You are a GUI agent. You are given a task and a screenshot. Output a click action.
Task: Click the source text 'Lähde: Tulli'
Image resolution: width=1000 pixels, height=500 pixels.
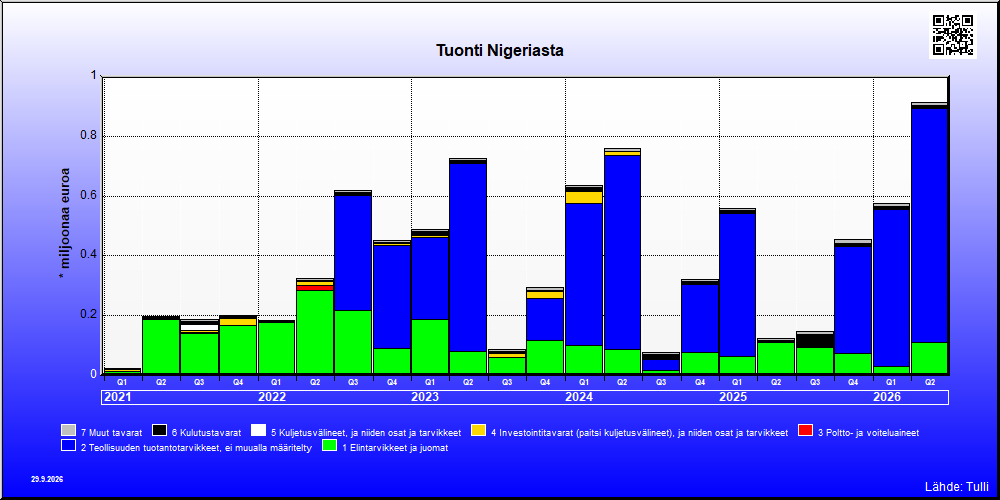point(957,487)
